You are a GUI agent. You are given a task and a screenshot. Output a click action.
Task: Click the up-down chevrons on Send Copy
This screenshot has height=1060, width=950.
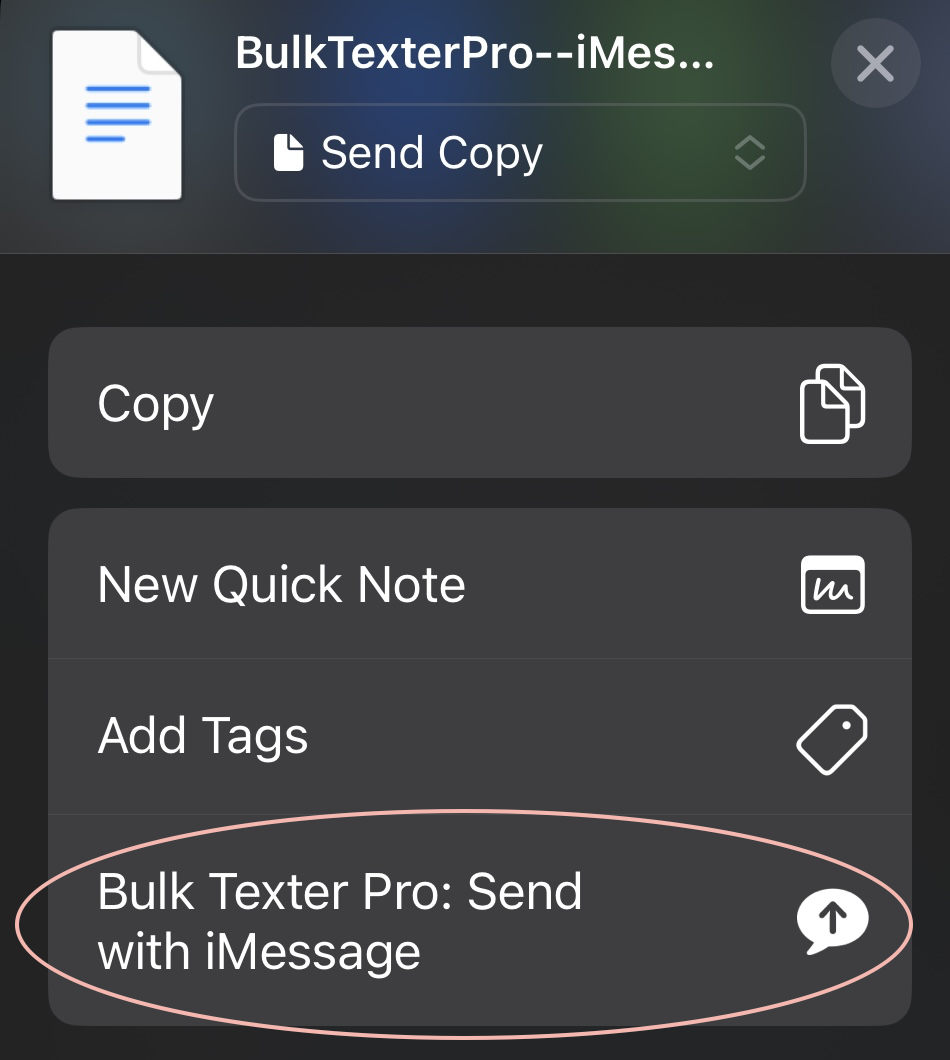coord(749,152)
